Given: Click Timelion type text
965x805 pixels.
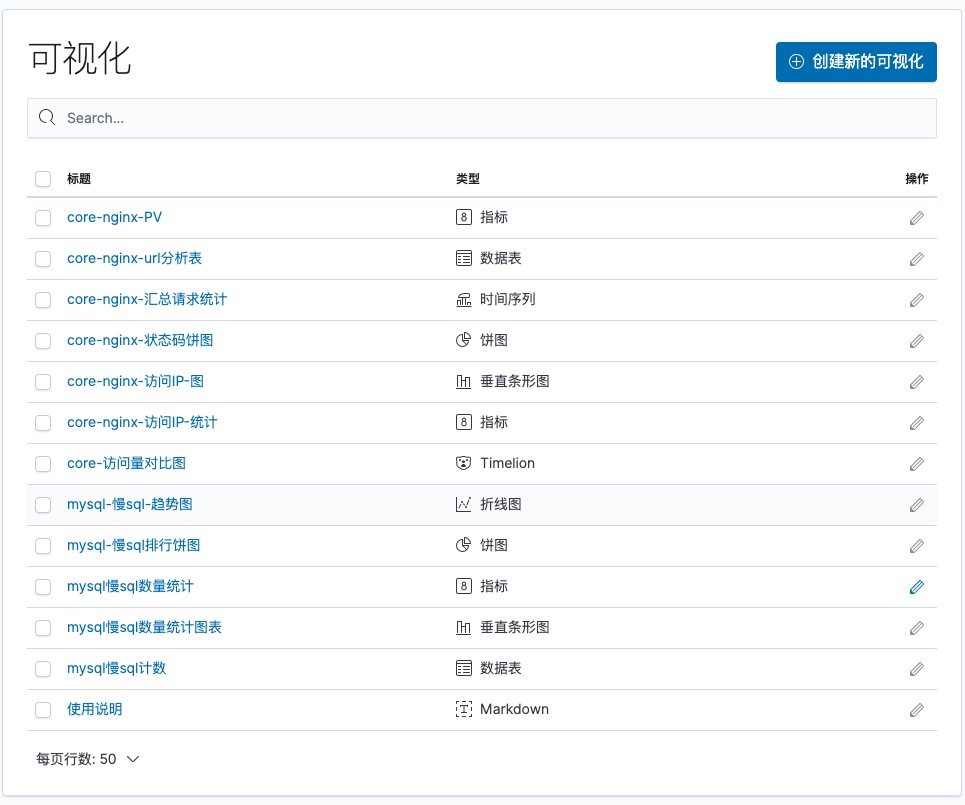Looking at the screenshot, I should pyautogui.click(x=507, y=463).
